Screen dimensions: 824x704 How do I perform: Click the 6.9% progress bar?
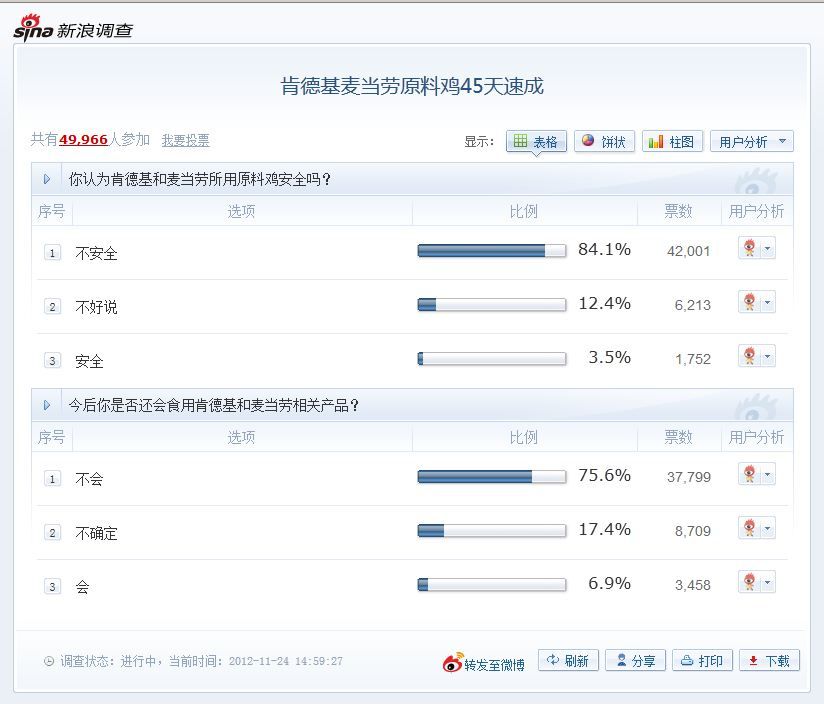(x=492, y=584)
